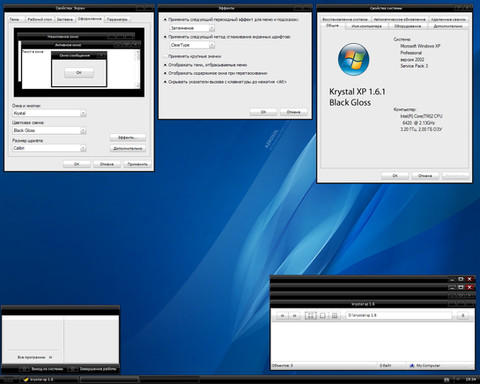Open the Цветовая схема dropdown showing Black Gloss

click(x=49, y=130)
